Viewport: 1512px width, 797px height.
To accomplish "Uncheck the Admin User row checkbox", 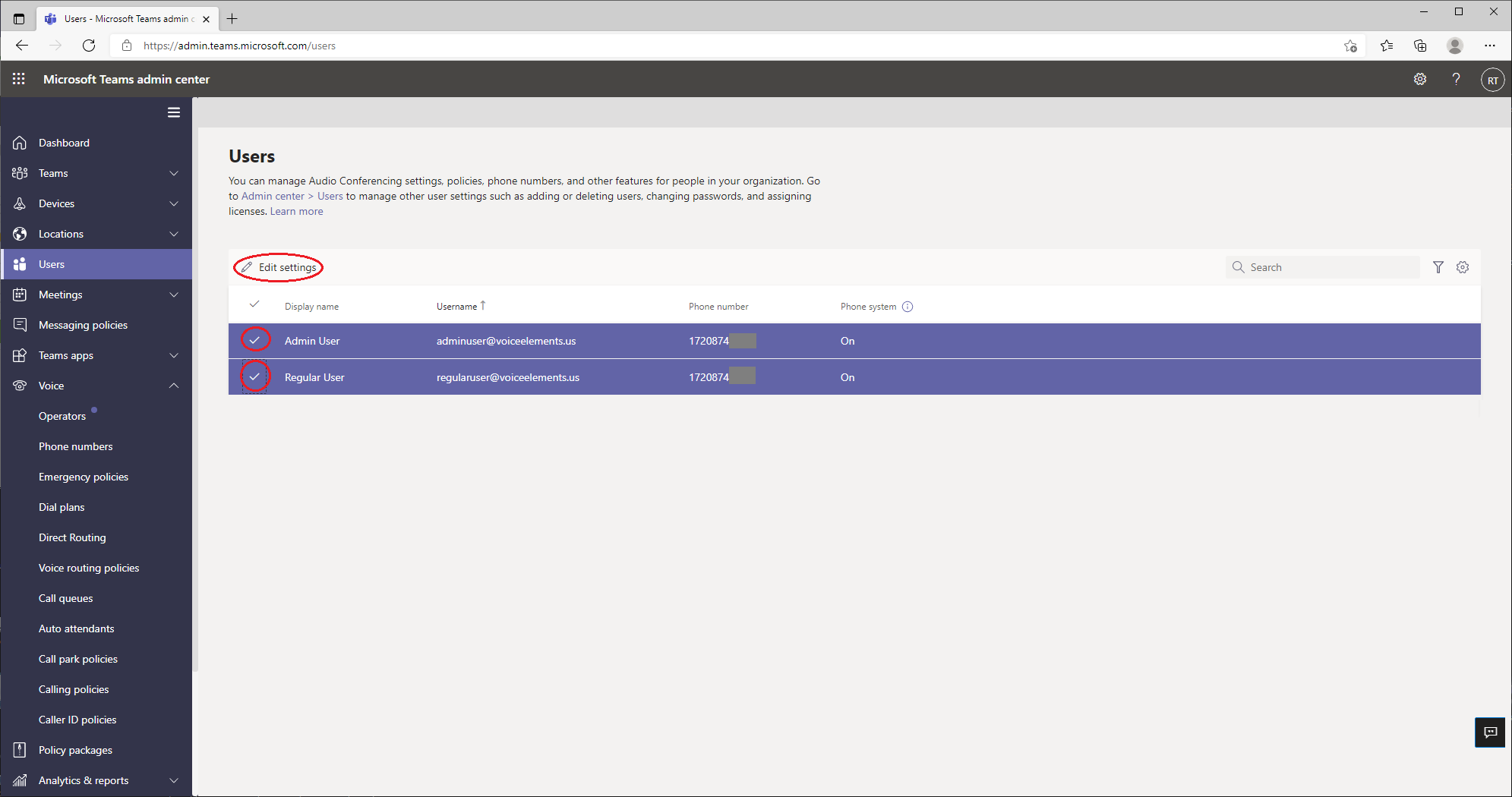I will pyautogui.click(x=255, y=339).
